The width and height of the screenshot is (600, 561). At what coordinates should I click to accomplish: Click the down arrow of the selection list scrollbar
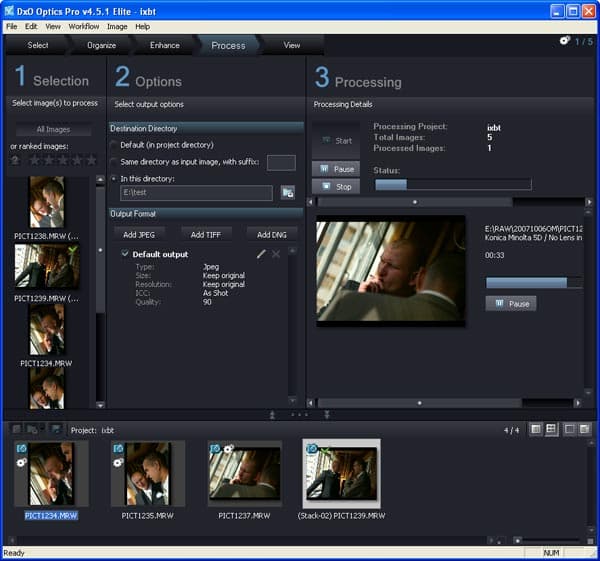click(100, 405)
